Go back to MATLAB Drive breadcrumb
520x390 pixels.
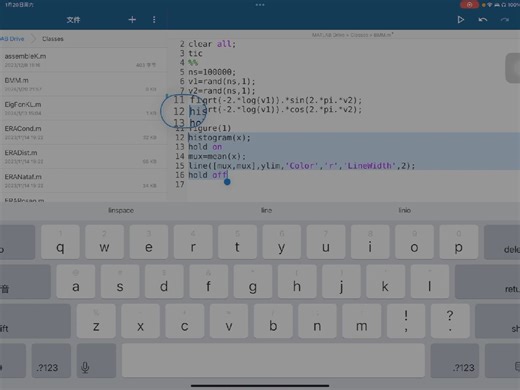pyautogui.click(x=12, y=39)
